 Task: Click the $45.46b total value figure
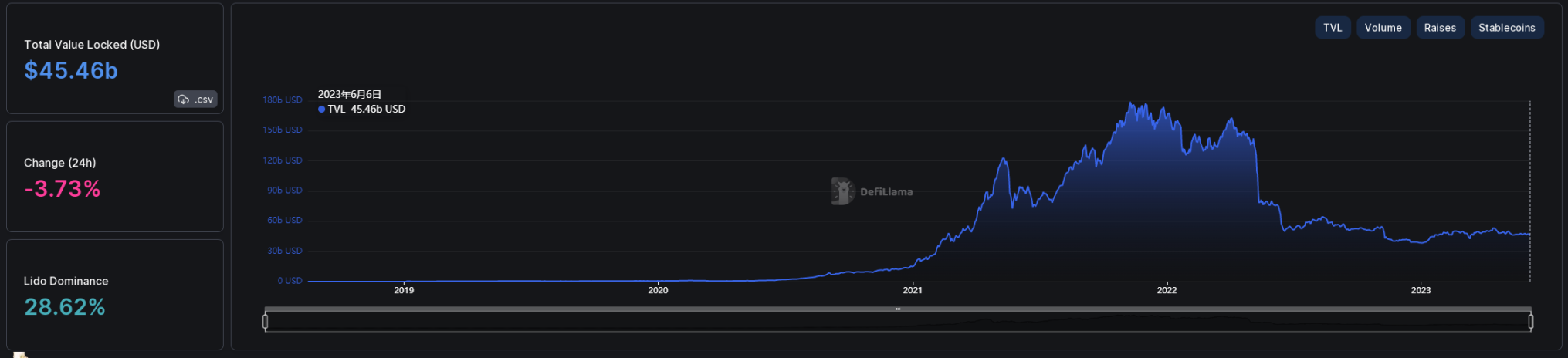point(71,71)
